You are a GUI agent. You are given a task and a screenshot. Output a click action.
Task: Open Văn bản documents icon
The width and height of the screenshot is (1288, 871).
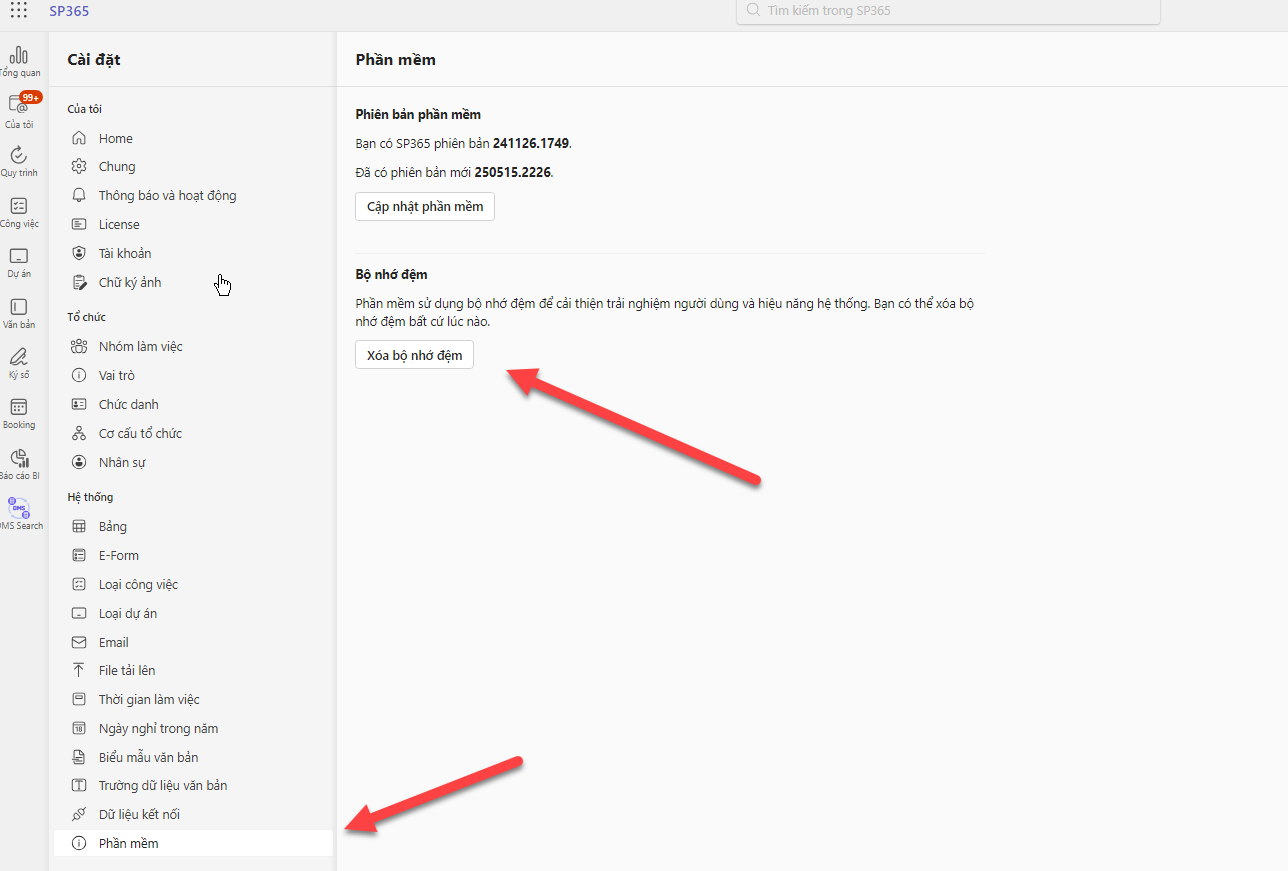[19, 312]
